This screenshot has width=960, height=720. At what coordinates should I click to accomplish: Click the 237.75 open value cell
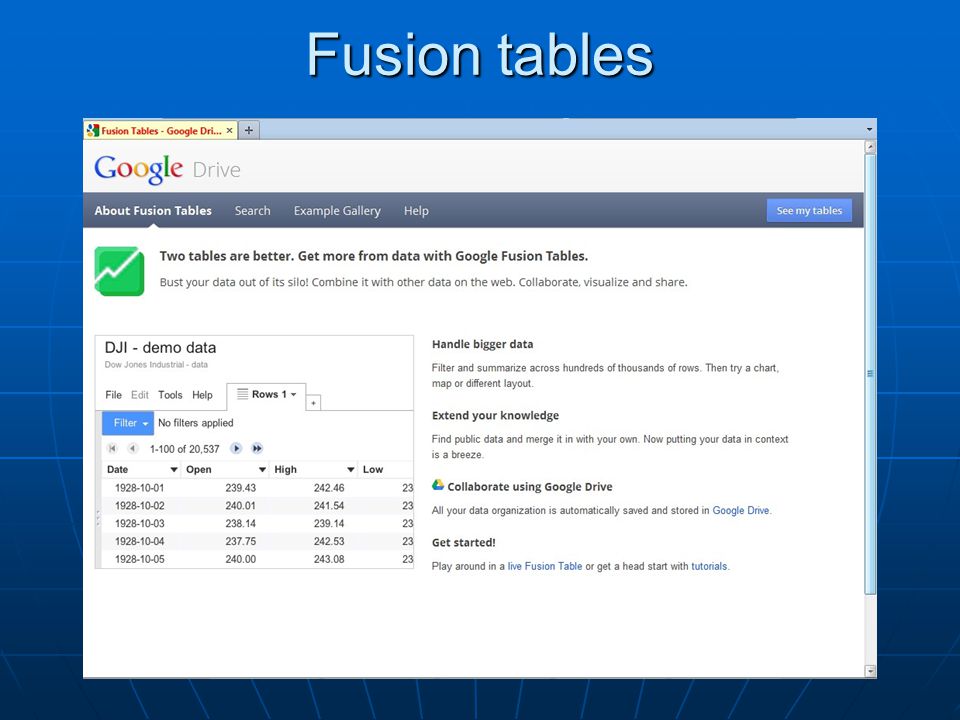(241, 541)
